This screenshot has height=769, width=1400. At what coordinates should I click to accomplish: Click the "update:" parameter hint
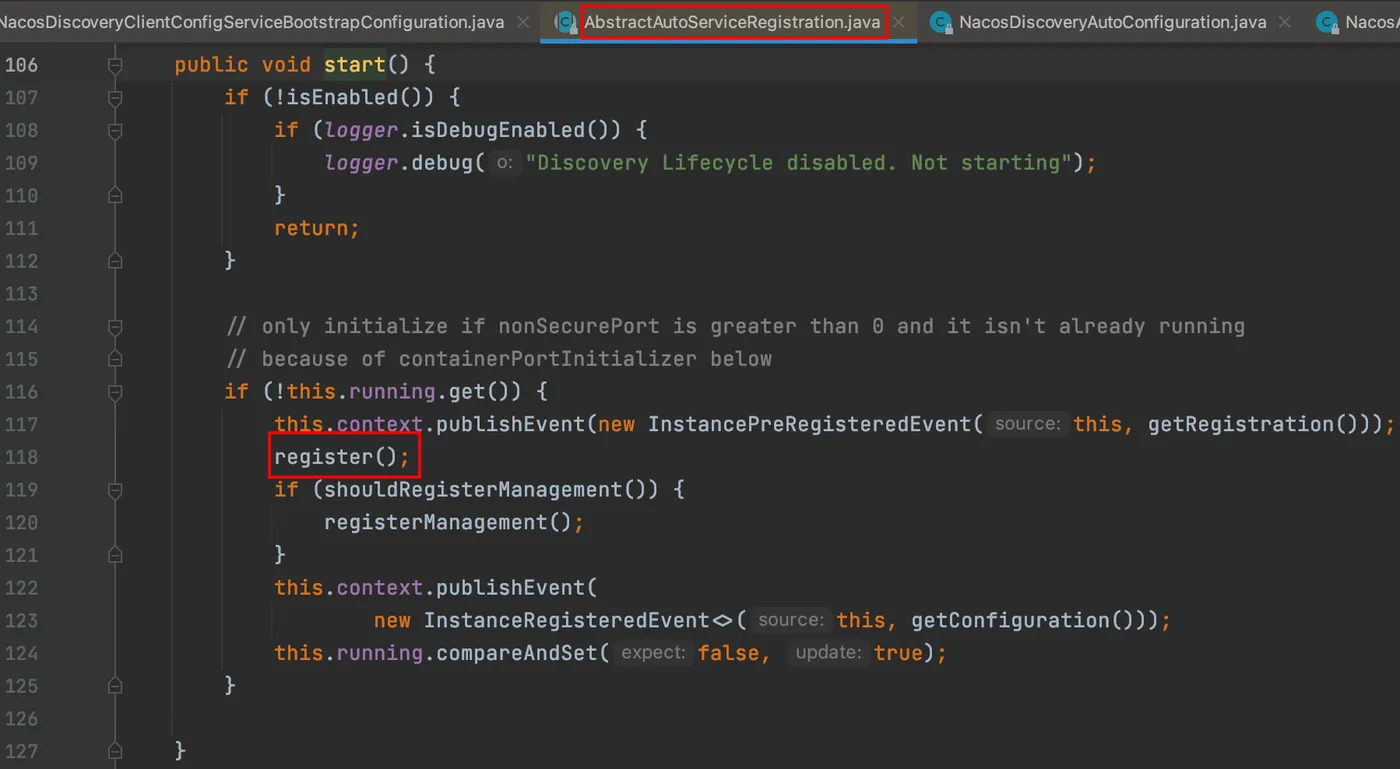pos(828,653)
